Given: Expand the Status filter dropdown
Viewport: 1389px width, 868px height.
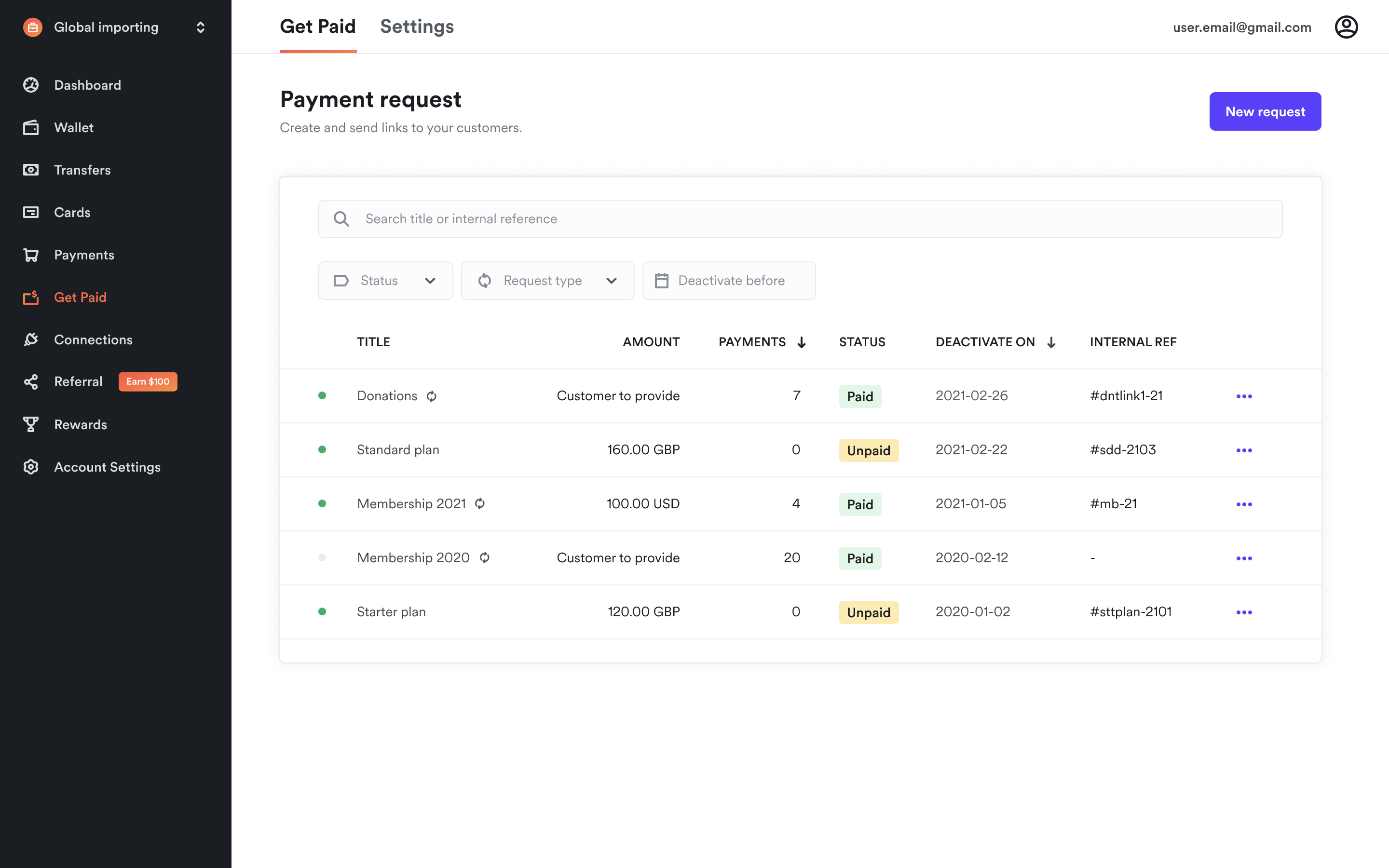Looking at the screenshot, I should coord(385,281).
